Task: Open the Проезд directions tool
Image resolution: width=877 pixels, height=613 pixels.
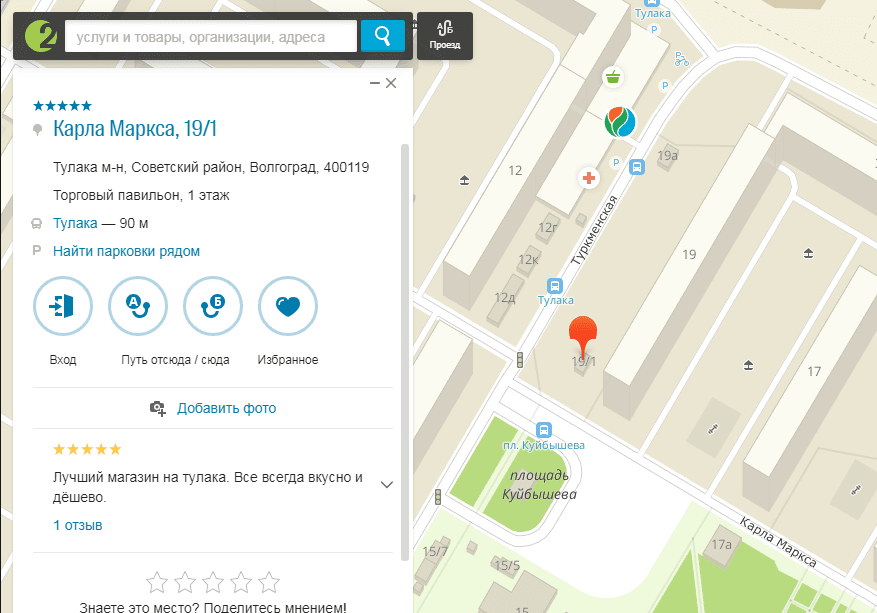Action: [x=444, y=36]
